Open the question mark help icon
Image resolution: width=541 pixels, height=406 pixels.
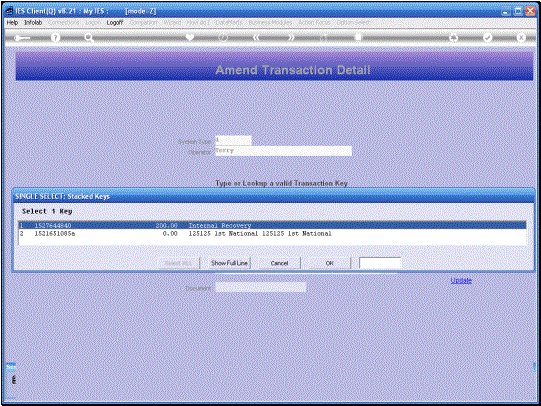55,38
